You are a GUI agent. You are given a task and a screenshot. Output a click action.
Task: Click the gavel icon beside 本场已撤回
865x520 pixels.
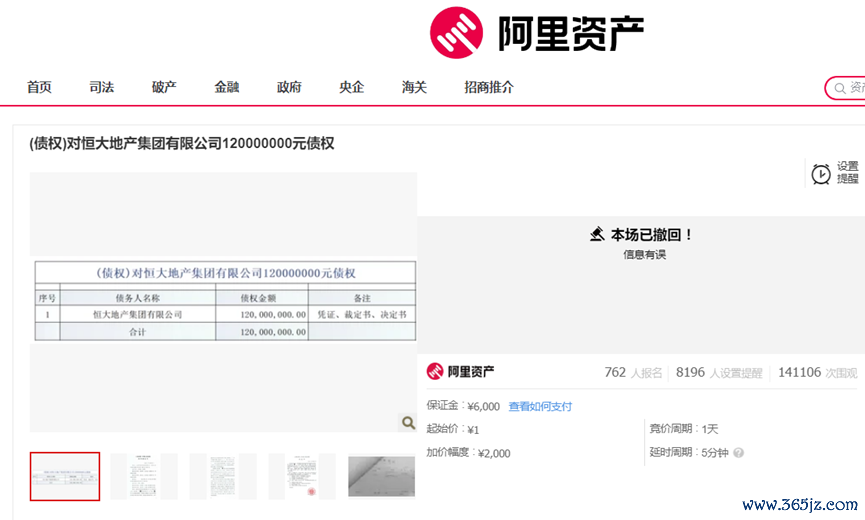pos(597,234)
